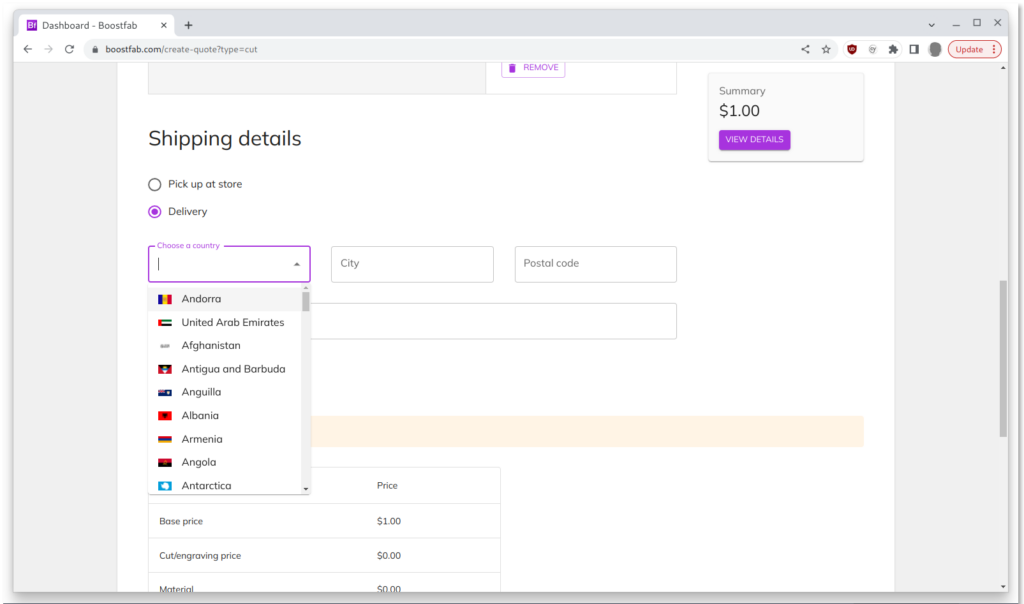Click the country list scrollbar thumb
The width and height of the screenshot is (1024, 604).
coord(306,301)
